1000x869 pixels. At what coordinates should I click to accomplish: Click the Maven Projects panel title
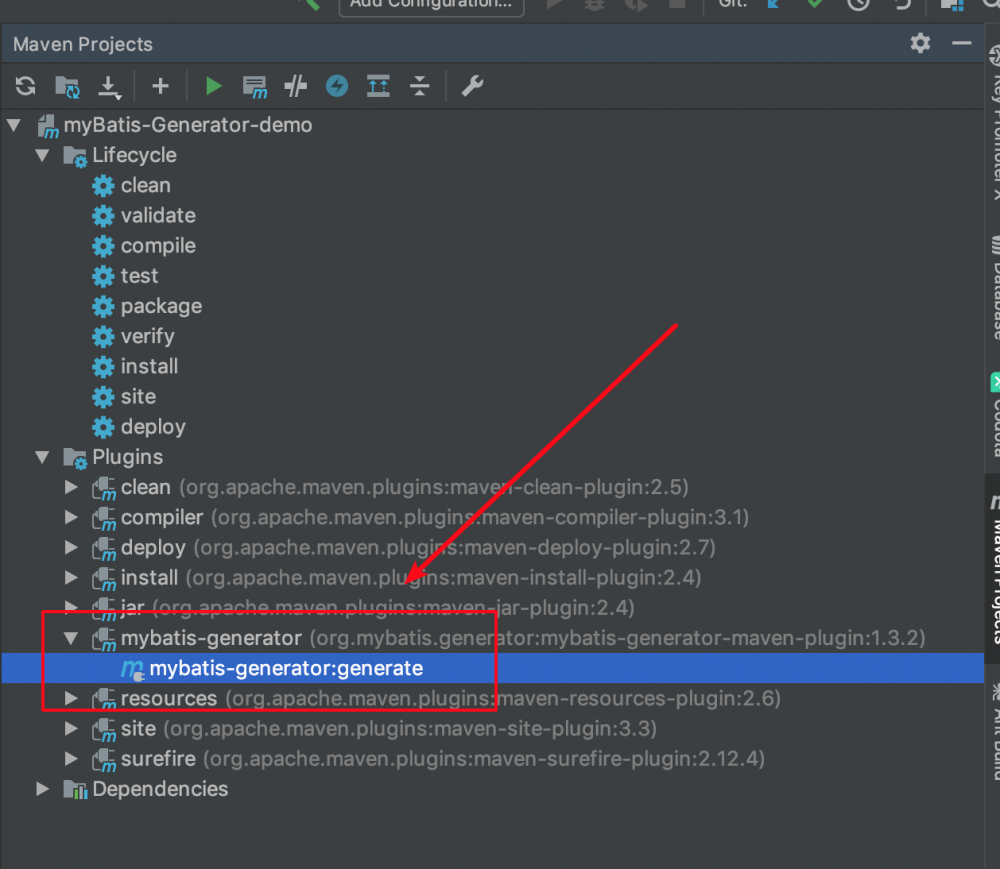83,44
